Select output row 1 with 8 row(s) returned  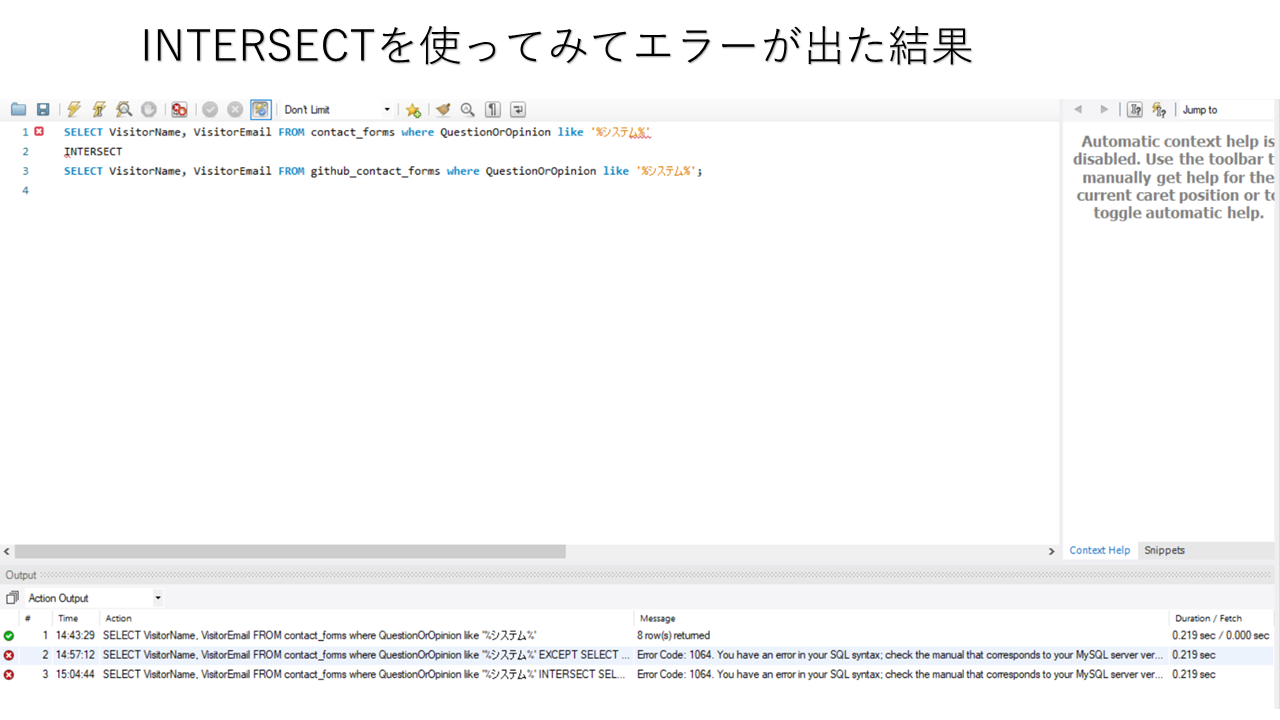[x=638, y=635]
